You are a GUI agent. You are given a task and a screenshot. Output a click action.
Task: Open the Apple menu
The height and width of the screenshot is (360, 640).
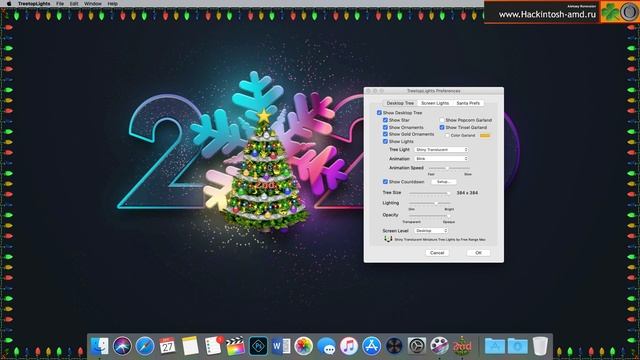point(9,3)
